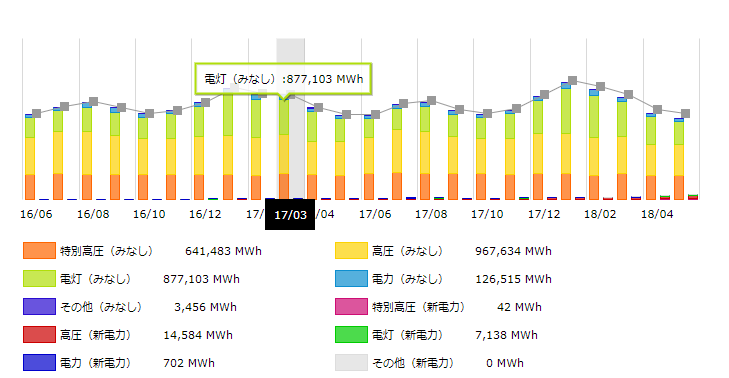This screenshot has width=729, height=378.
Task: Click the 電力（新電力） dark blue legend swatch
Action: [40, 362]
